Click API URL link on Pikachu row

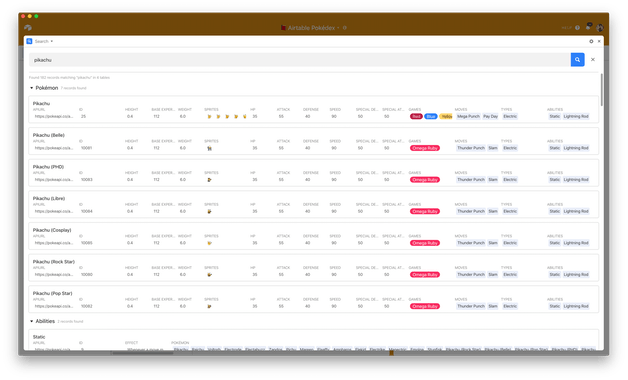point(54,117)
